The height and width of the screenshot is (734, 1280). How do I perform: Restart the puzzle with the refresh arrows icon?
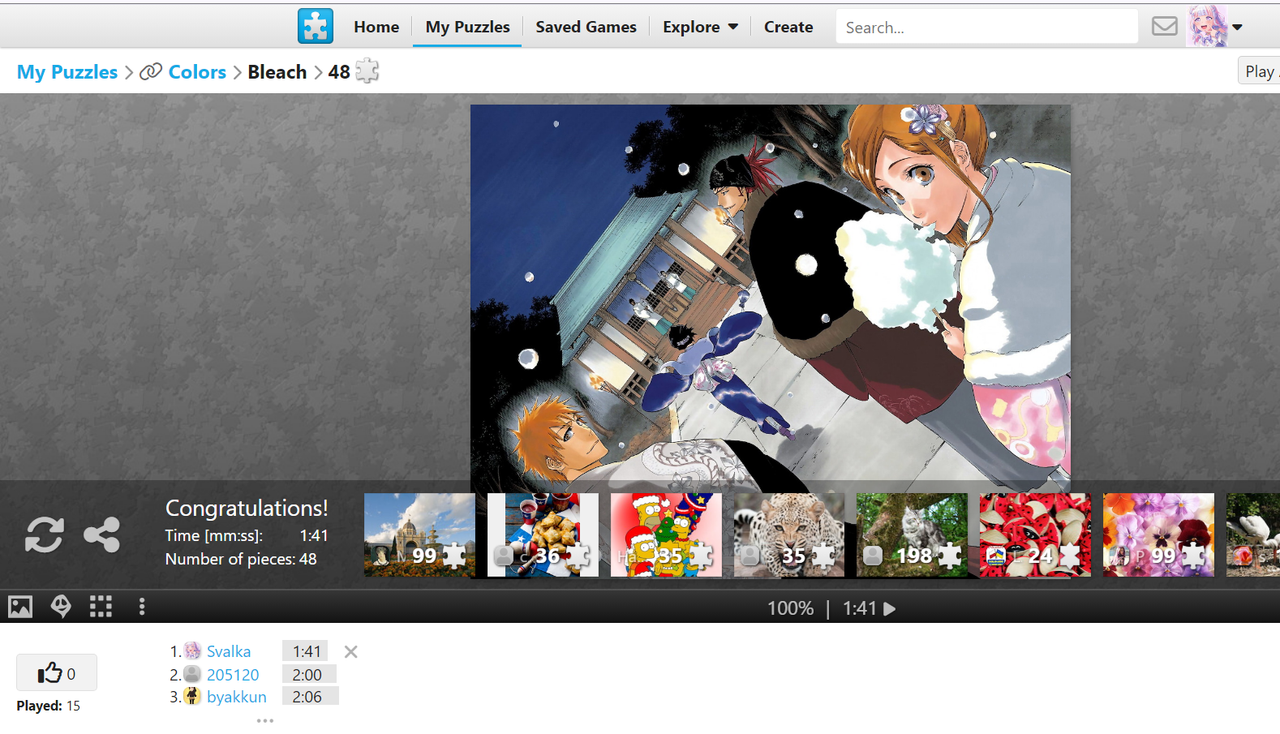[x=44, y=535]
